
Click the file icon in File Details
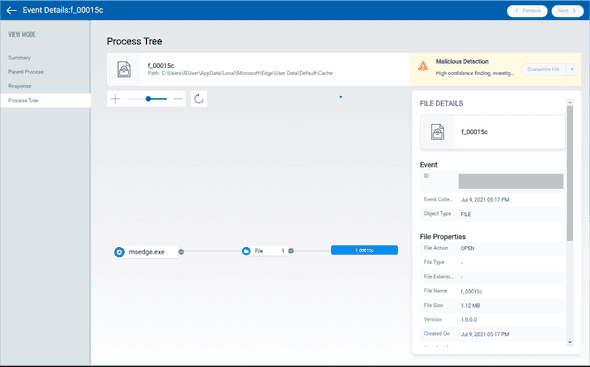pos(437,132)
